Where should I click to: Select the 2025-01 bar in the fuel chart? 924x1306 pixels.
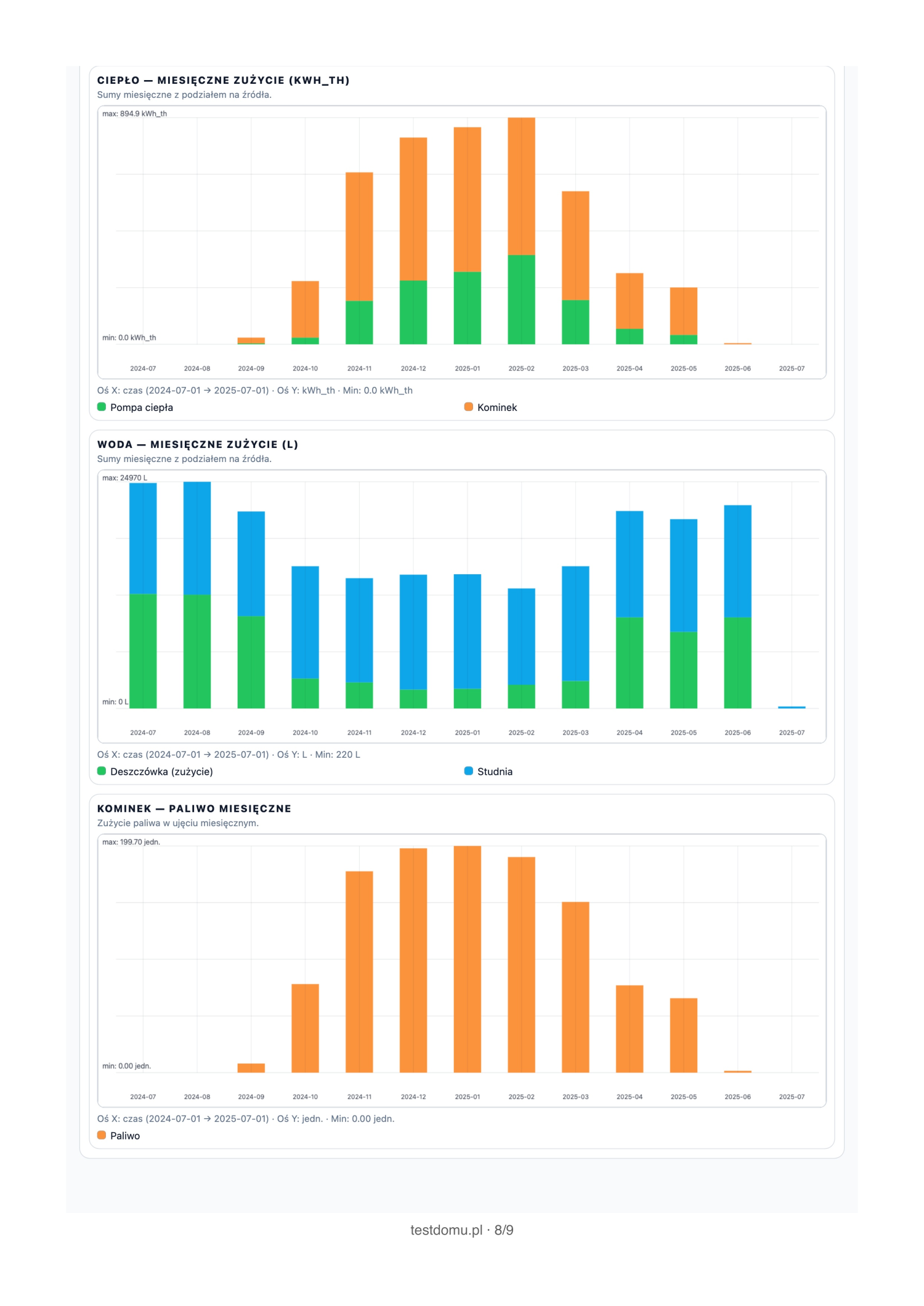pyautogui.click(x=467, y=959)
